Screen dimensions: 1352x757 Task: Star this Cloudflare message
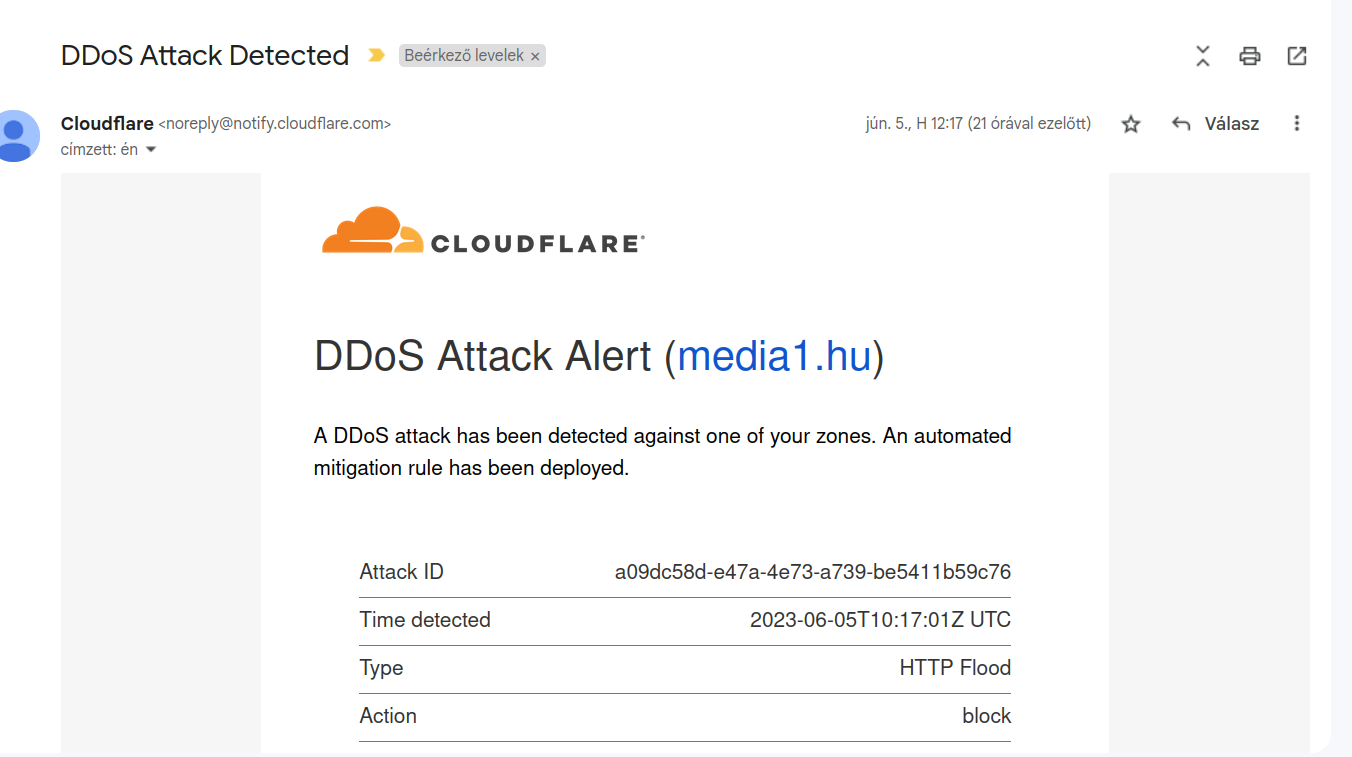click(1131, 124)
